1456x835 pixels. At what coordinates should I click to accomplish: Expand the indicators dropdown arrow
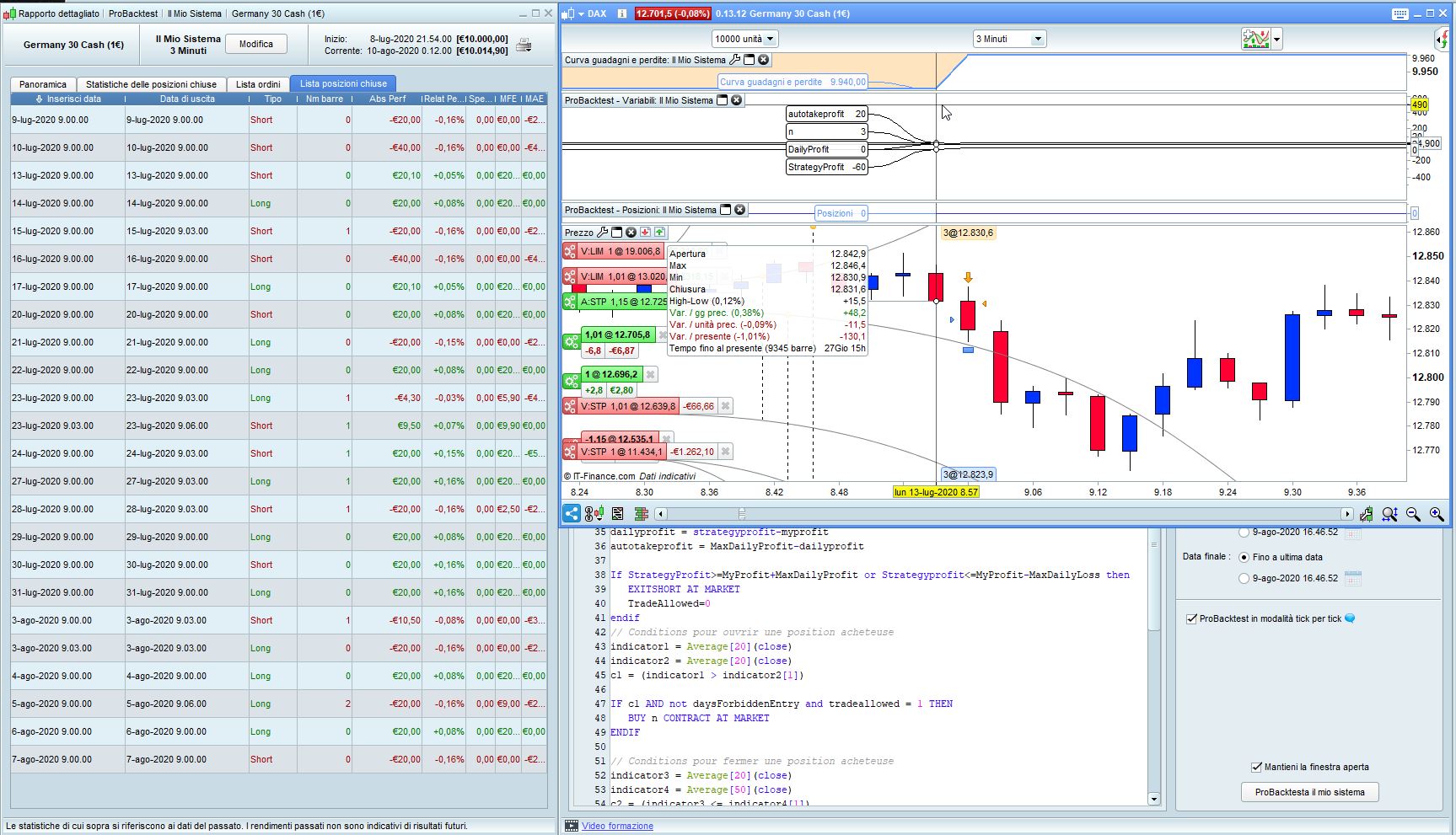pyautogui.click(x=1276, y=40)
